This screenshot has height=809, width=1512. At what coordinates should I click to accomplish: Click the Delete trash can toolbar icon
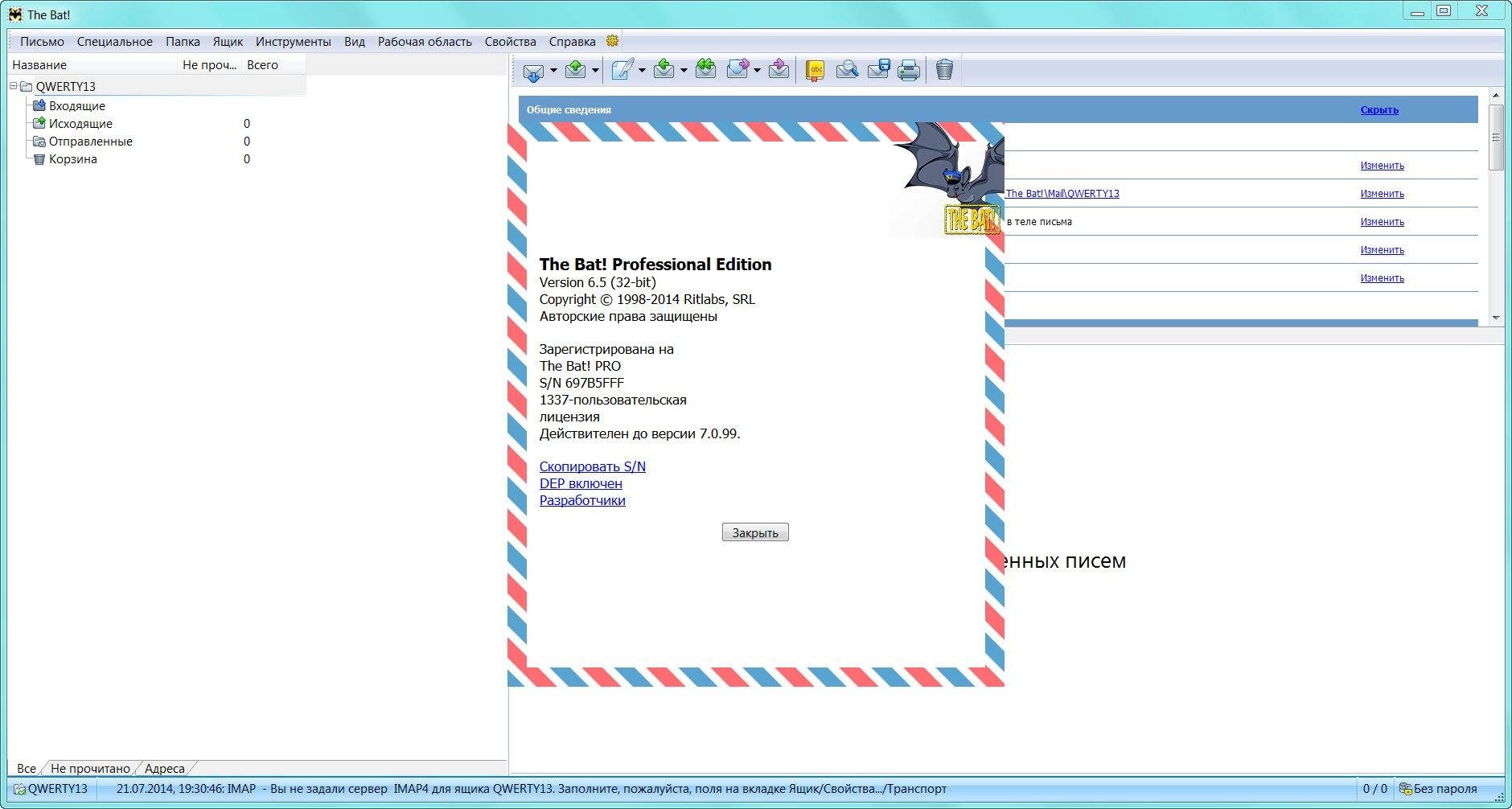coord(944,70)
